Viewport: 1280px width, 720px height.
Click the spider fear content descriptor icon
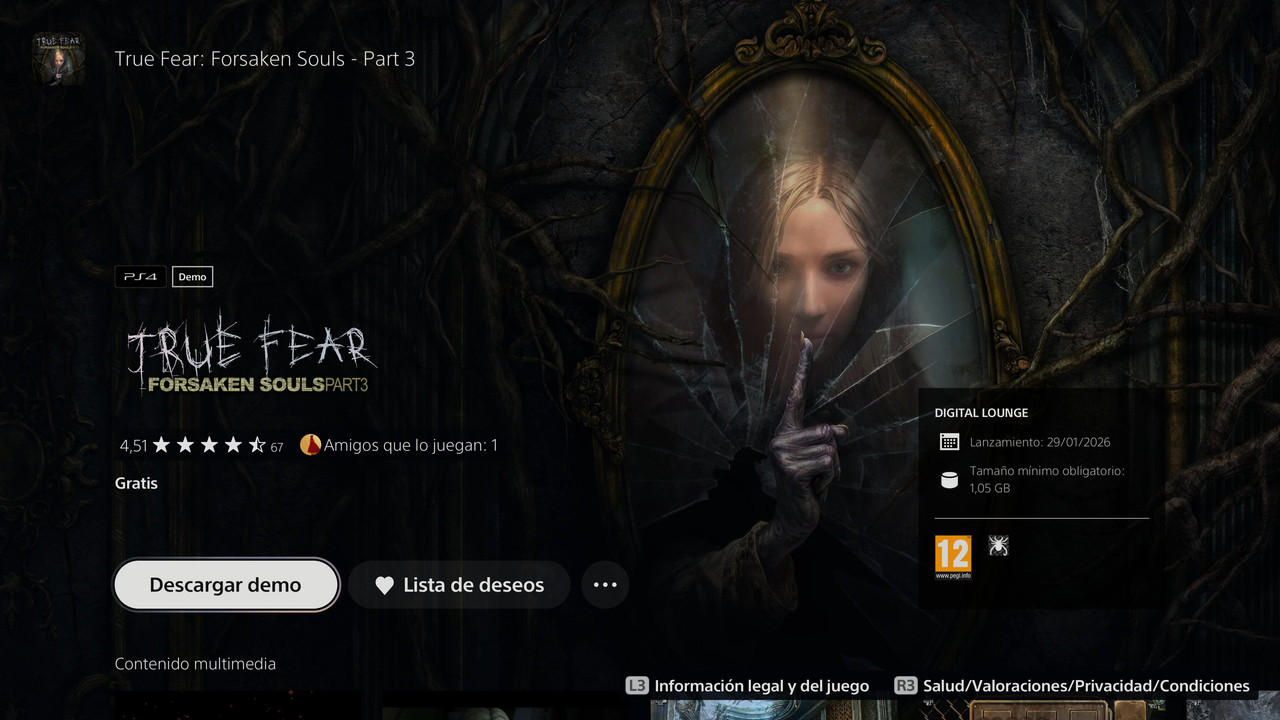998,545
